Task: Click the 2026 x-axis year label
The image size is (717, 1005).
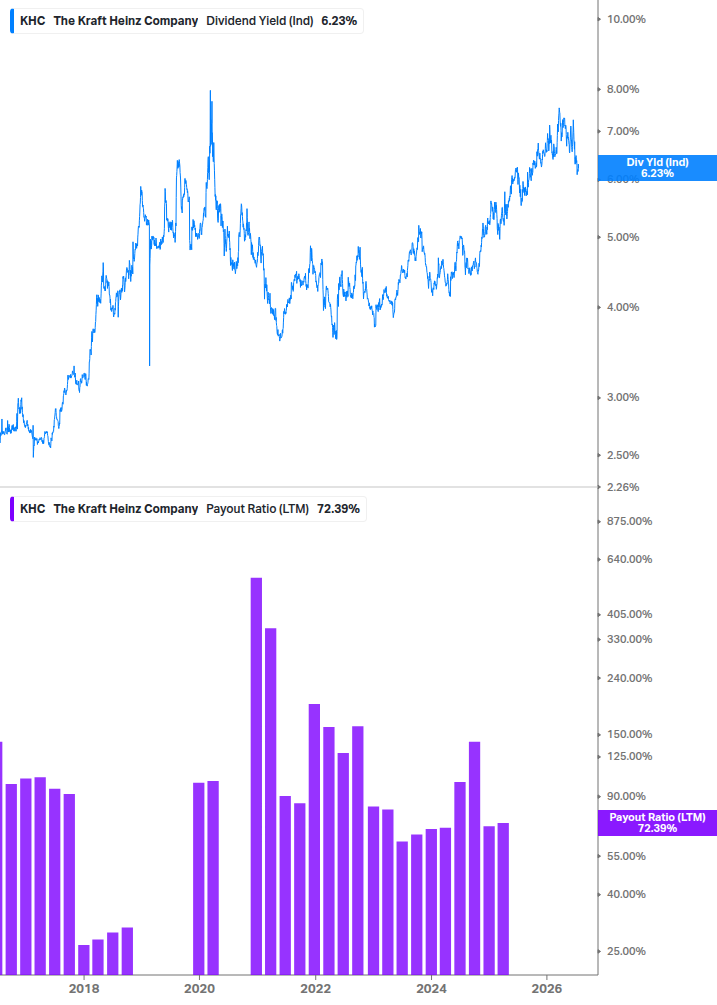Action: click(547, 988)
